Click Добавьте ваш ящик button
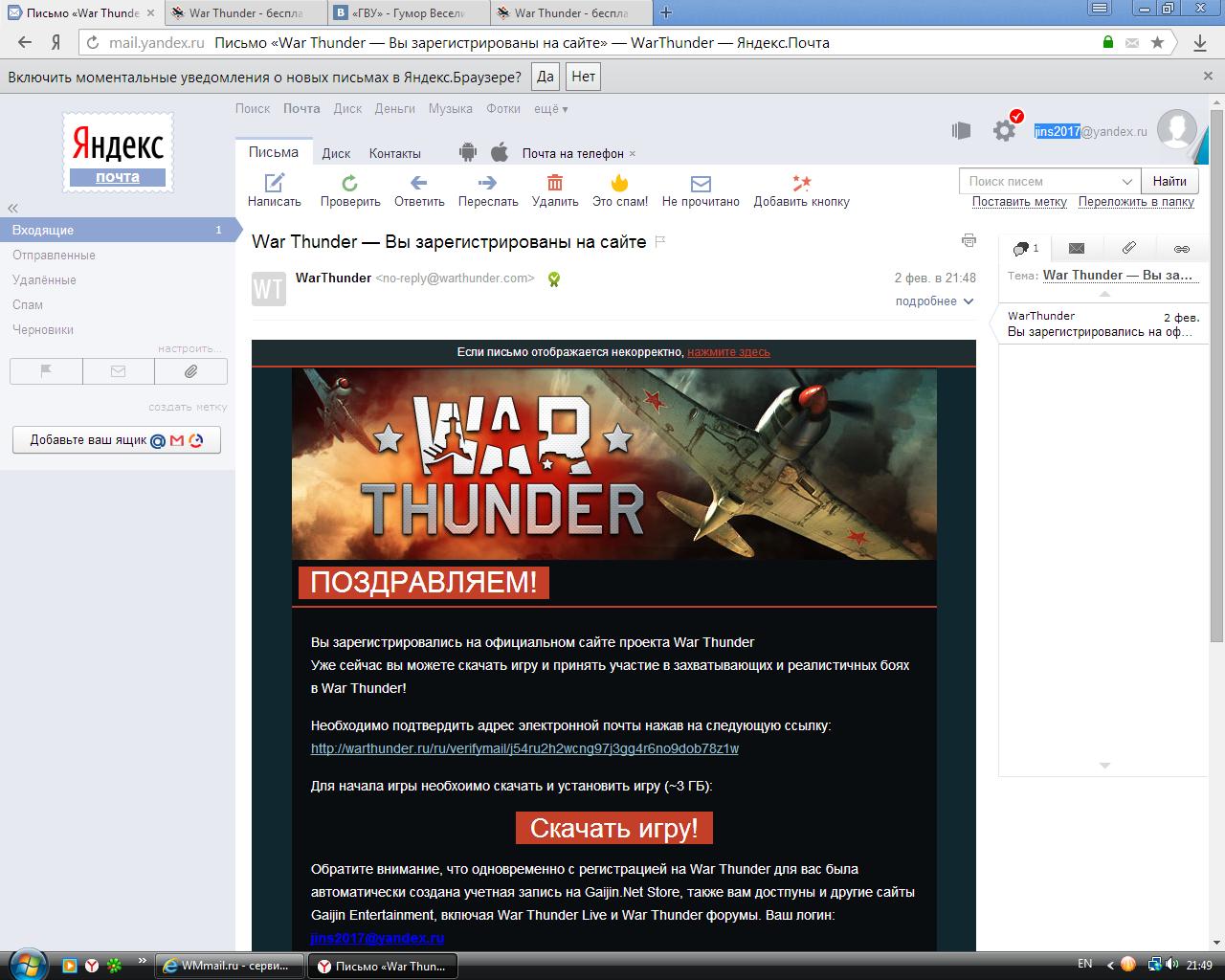 (x=117, y=440)
